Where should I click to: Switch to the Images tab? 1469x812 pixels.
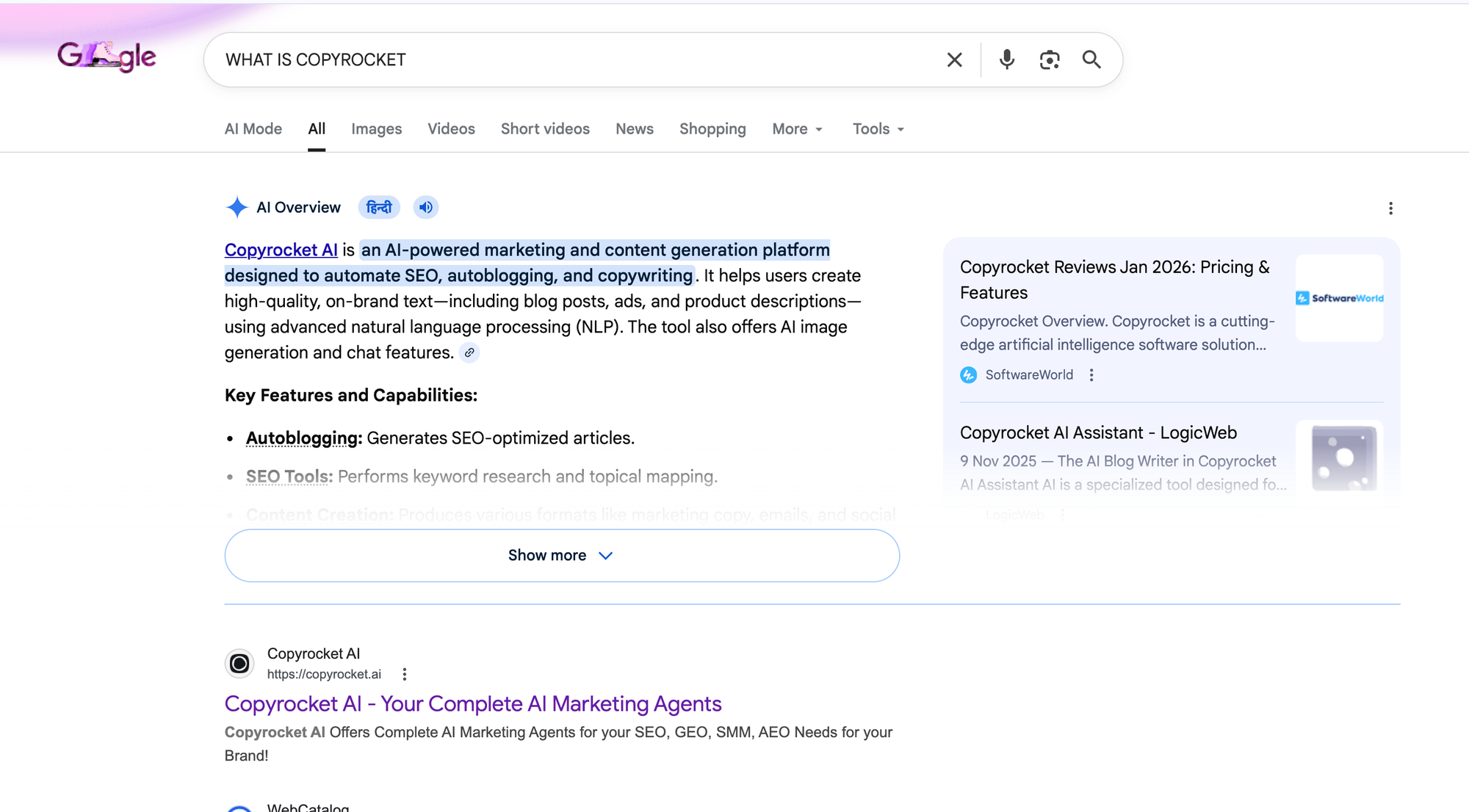[376, 128]
